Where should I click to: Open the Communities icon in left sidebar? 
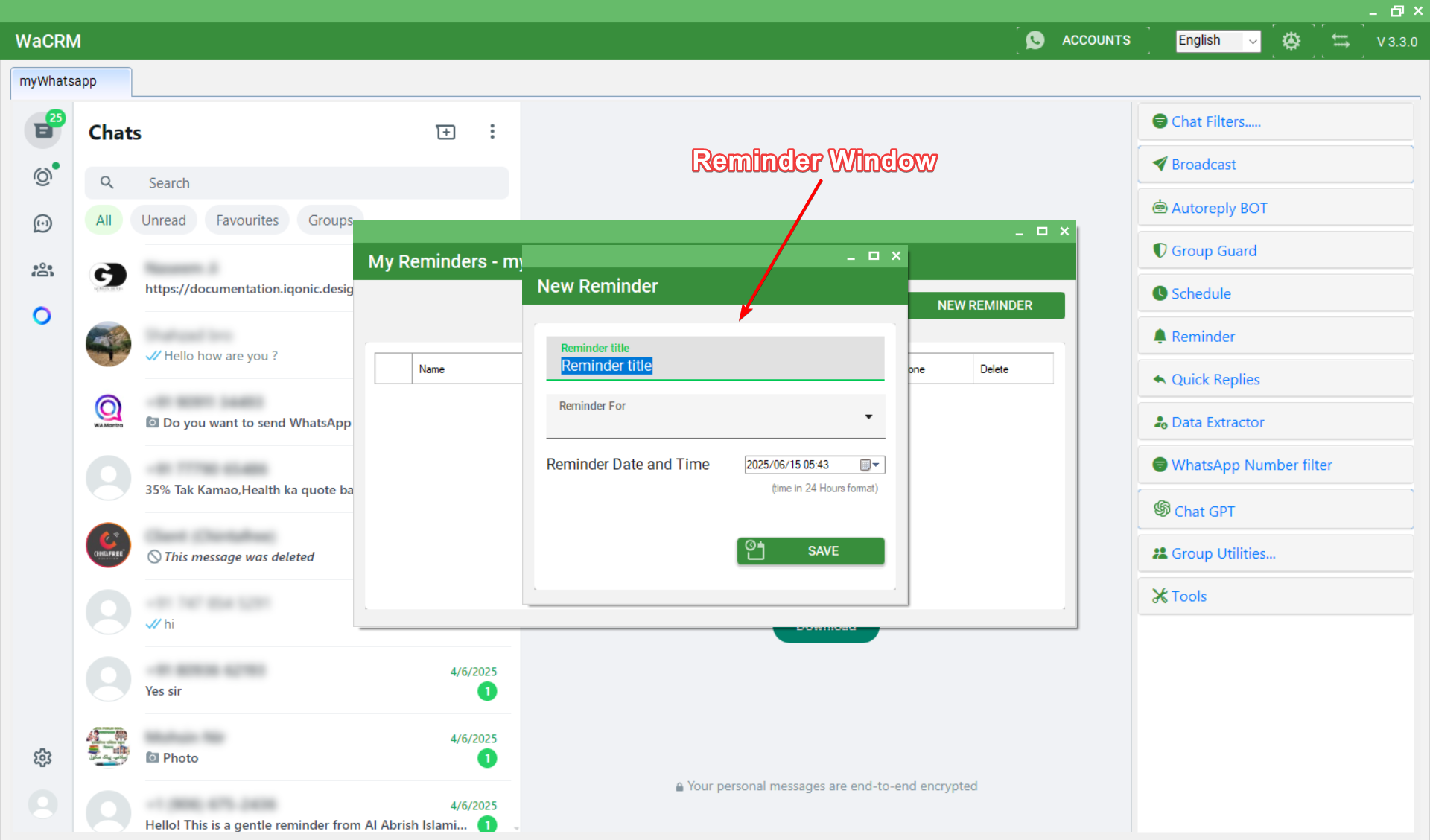42,270
